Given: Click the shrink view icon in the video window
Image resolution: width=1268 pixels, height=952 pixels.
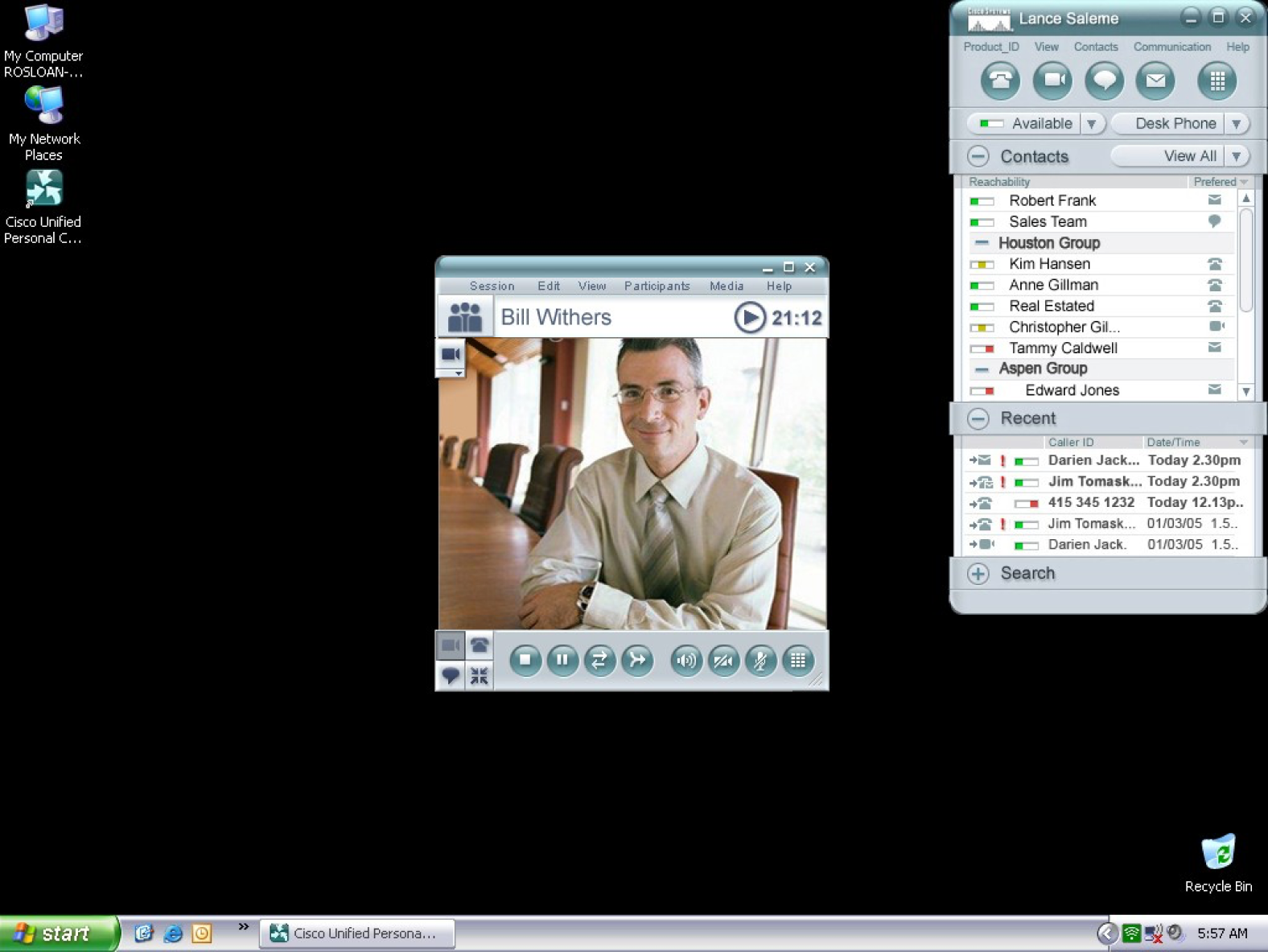Looking at the screenshot, I should (480, 675).
